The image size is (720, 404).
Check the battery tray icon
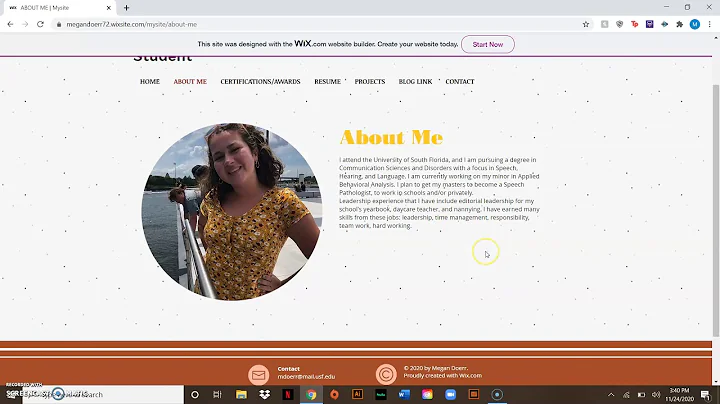[x=641, y=394]
